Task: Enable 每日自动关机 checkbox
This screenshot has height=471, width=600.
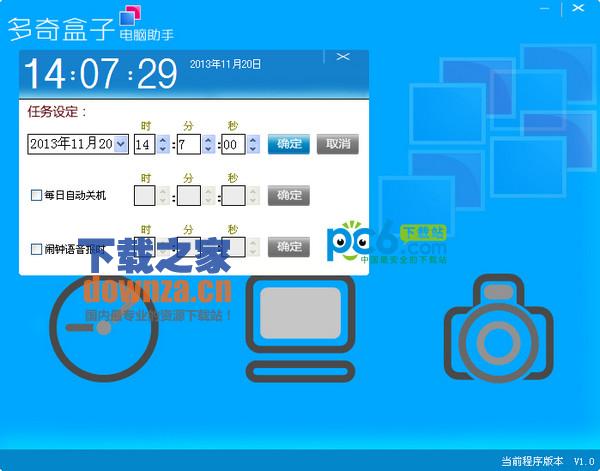Action: (36, 195)
